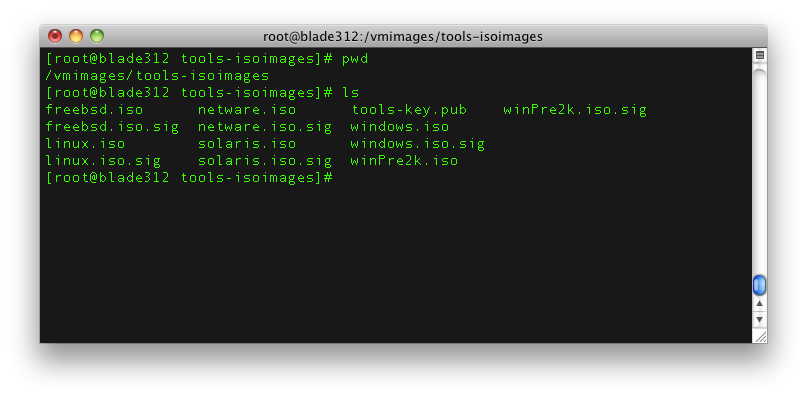This screenshot has width=807, height=398.
Task: Click the windows.iso.sig filename
Action: pos(417,144)
